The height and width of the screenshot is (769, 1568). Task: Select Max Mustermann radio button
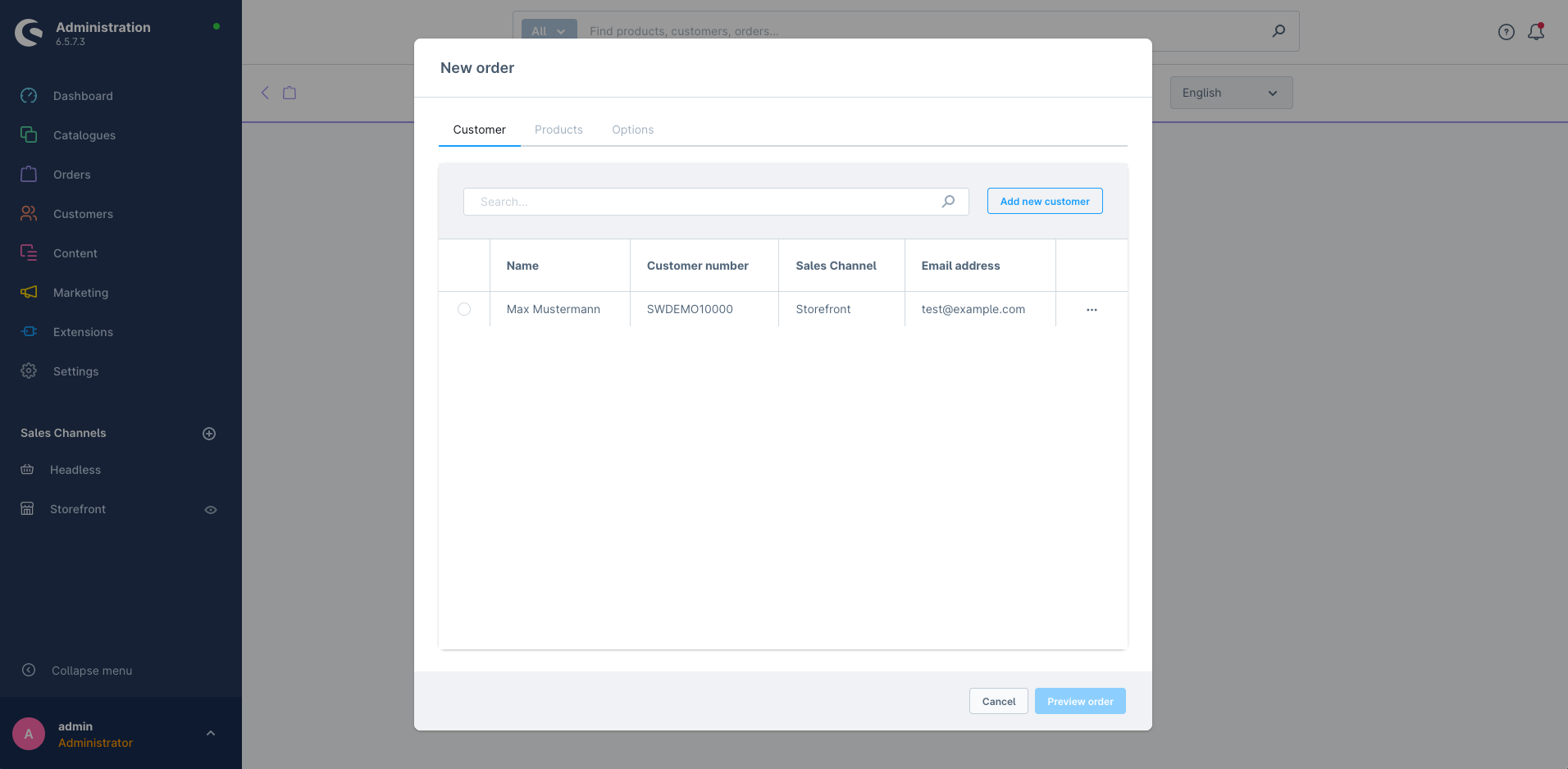[464, 309]
